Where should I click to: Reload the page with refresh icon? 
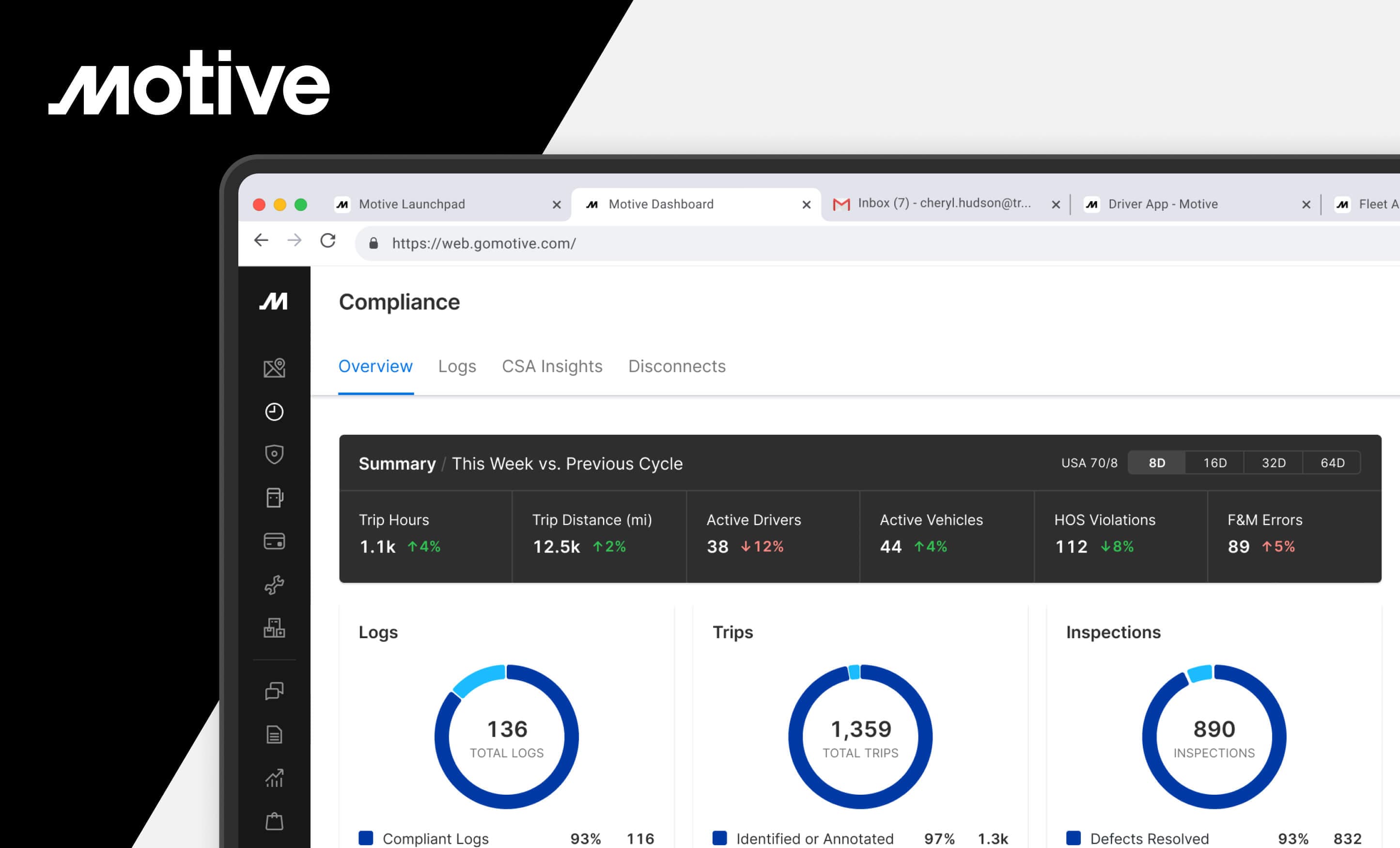(x=328, y=240)
